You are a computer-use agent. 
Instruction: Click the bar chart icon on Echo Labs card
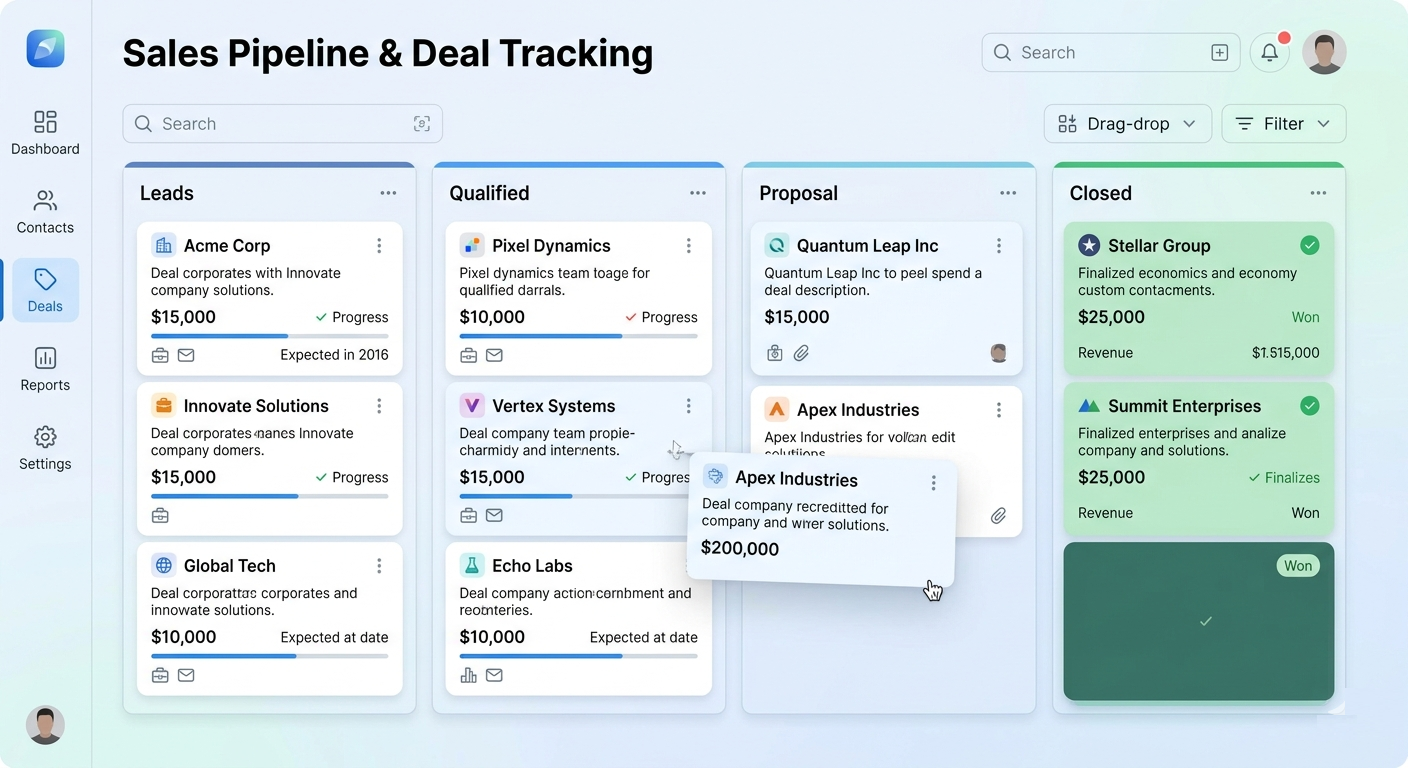point(469,675)
